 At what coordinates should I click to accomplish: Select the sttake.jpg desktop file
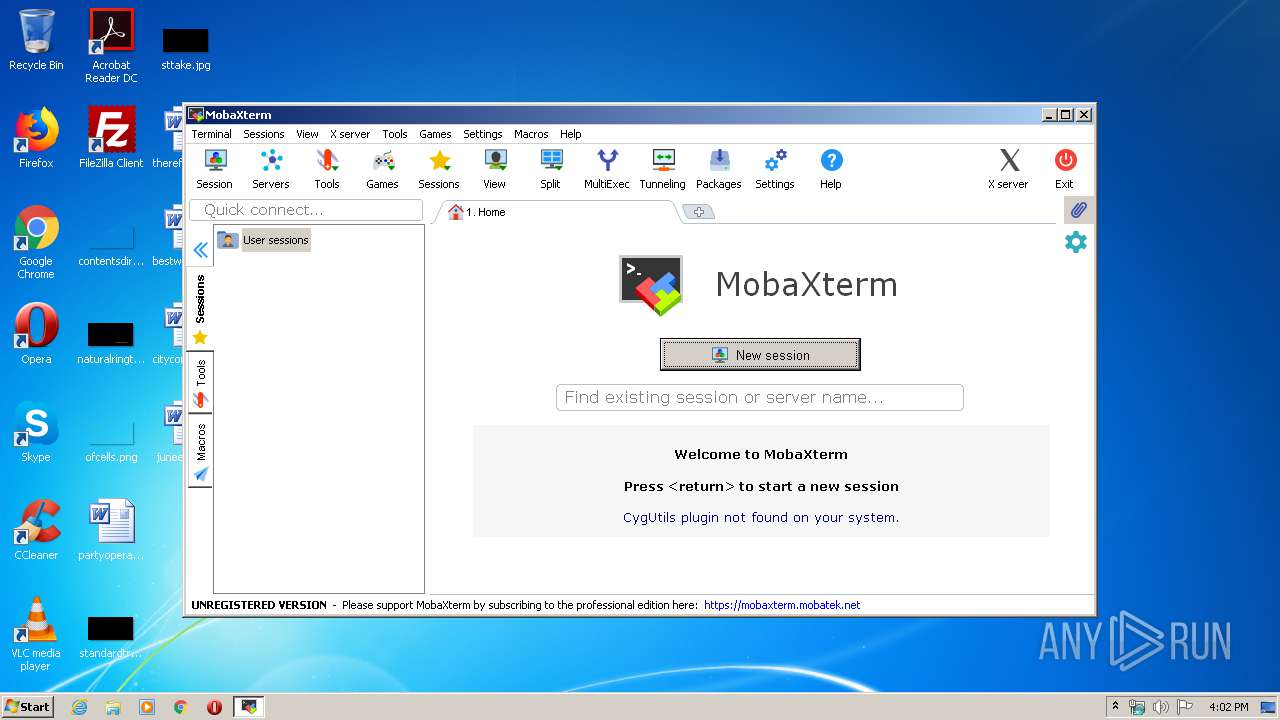tap(186, 50)
